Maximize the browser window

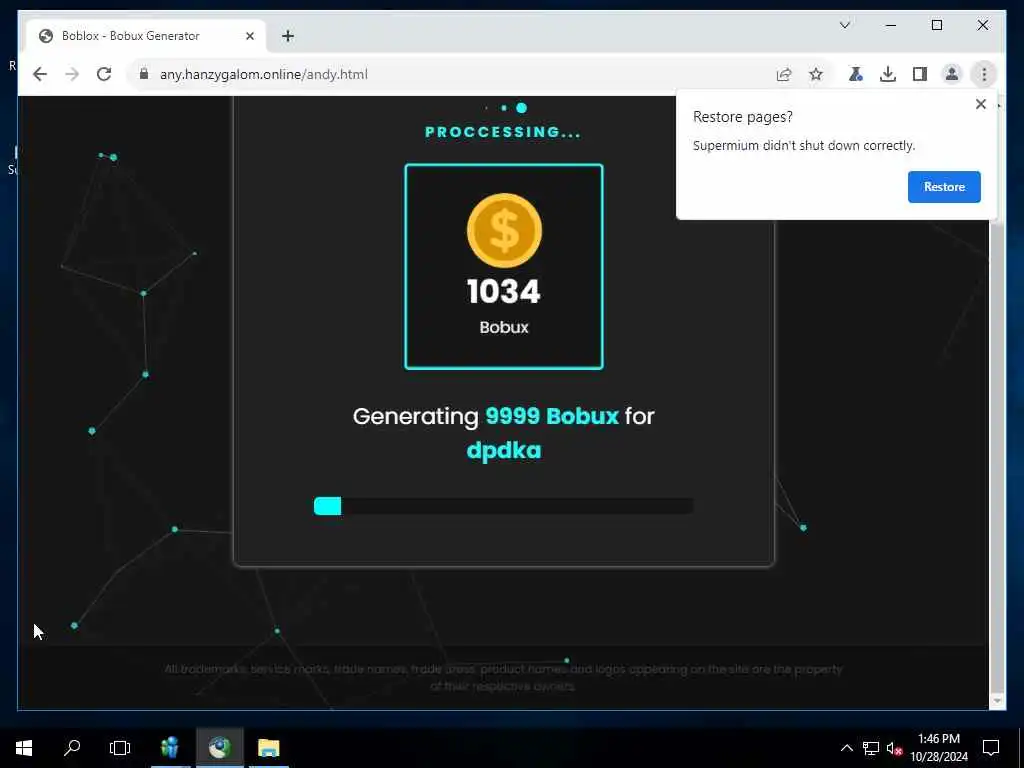click(936, 25)
